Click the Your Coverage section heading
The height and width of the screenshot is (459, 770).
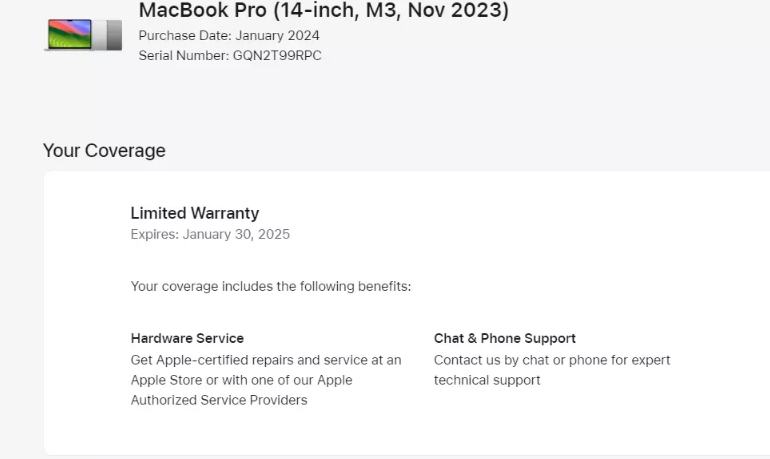coord(104,150)
